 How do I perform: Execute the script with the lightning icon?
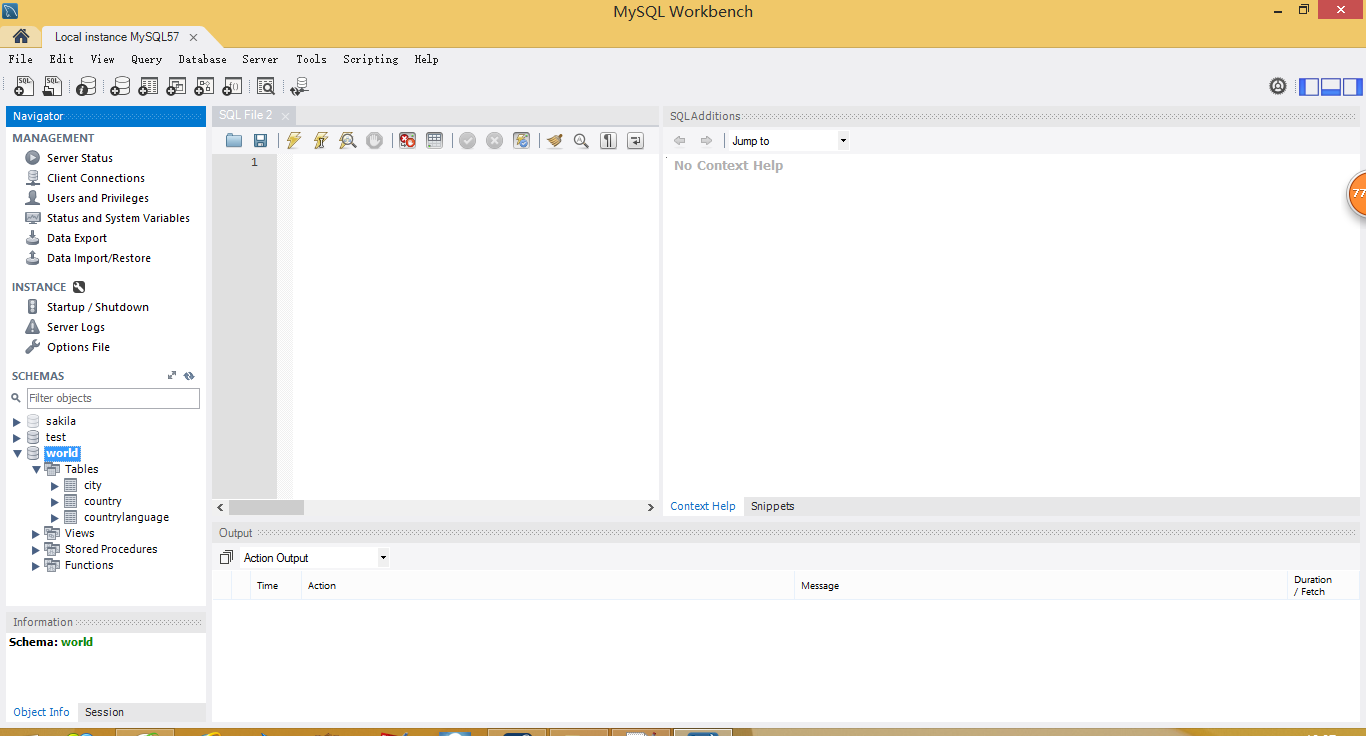pyautogui.click(x=293, y=141)
